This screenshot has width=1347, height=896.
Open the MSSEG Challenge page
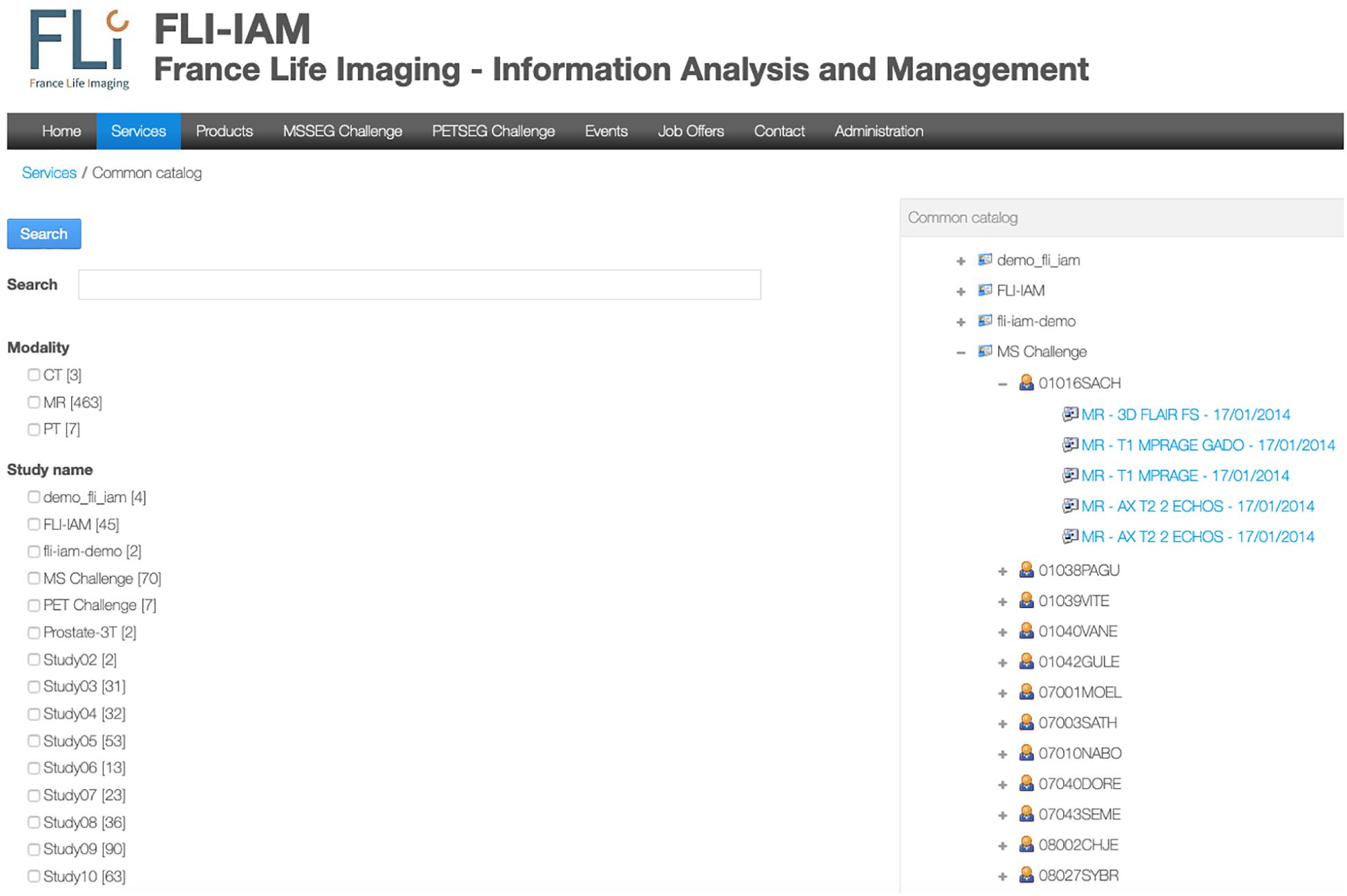coord(343,131)
